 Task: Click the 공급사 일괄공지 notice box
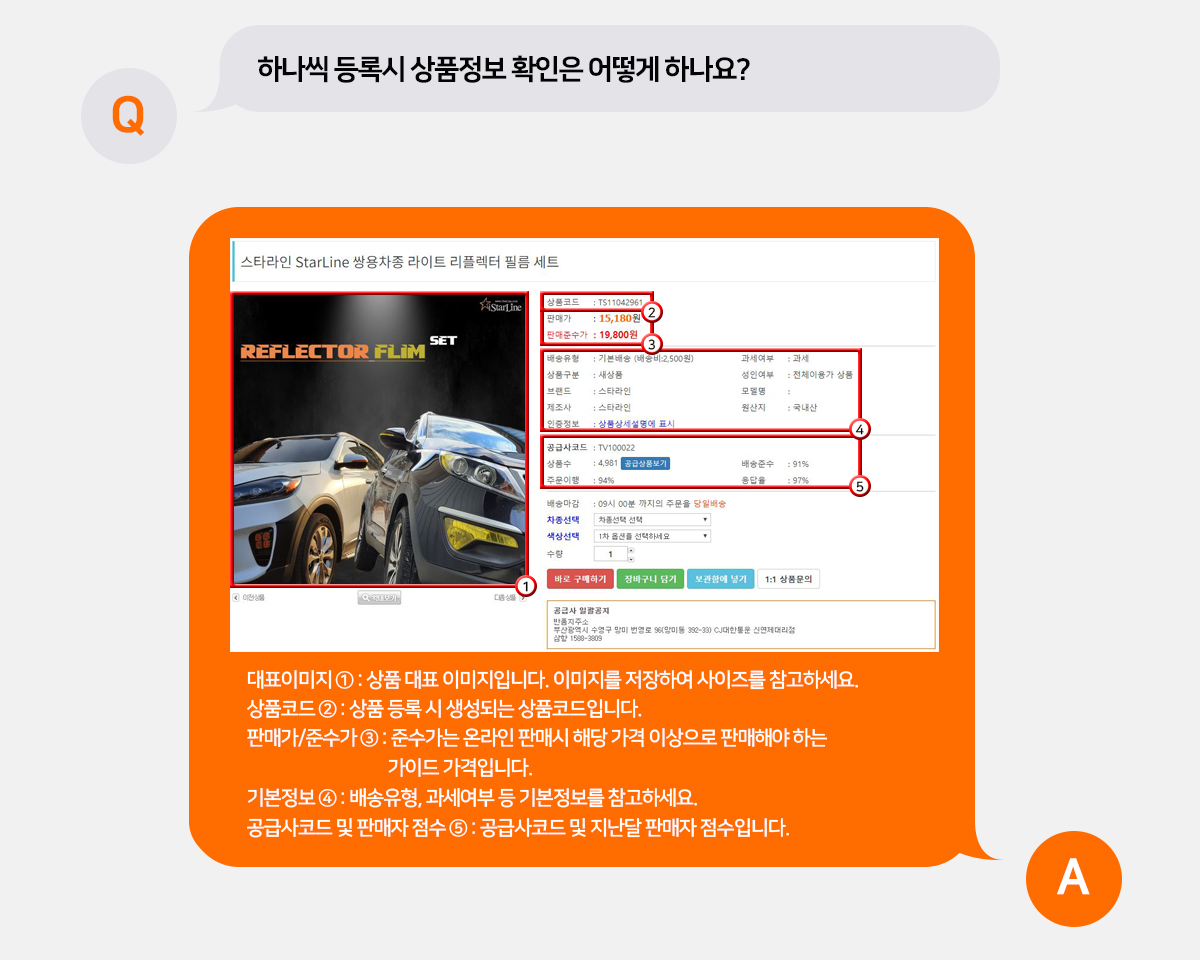[741, 625]
